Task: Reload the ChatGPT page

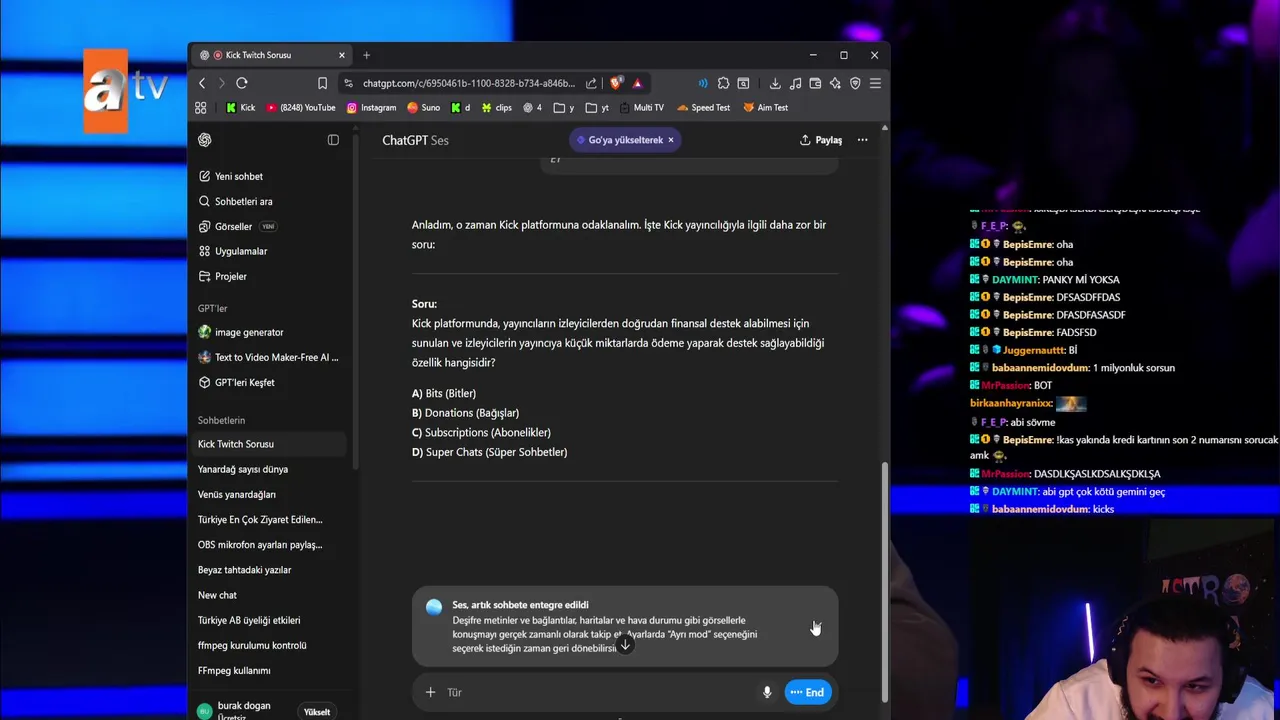Action: coord(242,83)
